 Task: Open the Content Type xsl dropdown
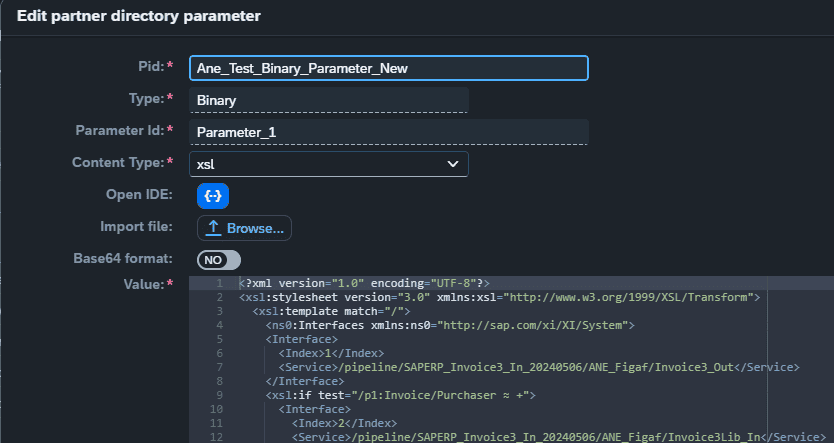tap(329, 164)
